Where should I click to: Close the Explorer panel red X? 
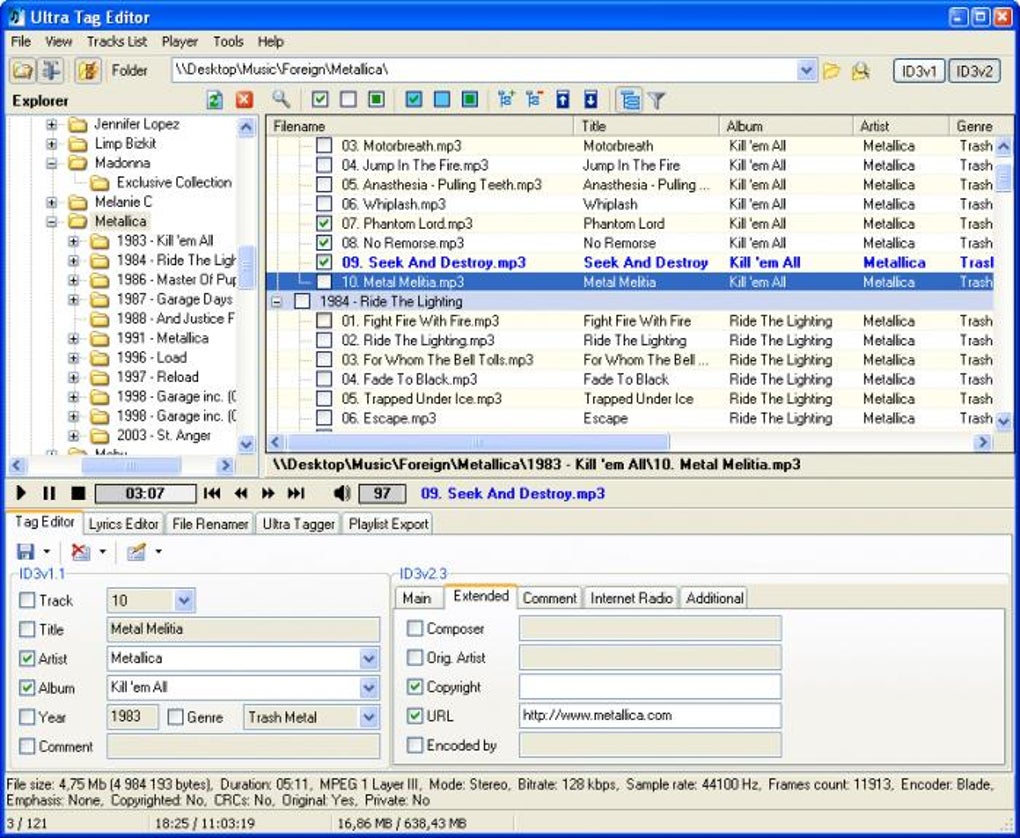click(x=244, y=99)
